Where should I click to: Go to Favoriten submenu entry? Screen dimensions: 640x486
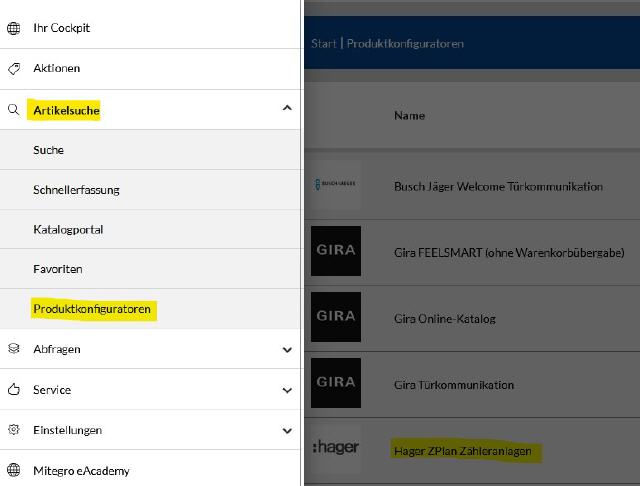click(x=58, y=269)
